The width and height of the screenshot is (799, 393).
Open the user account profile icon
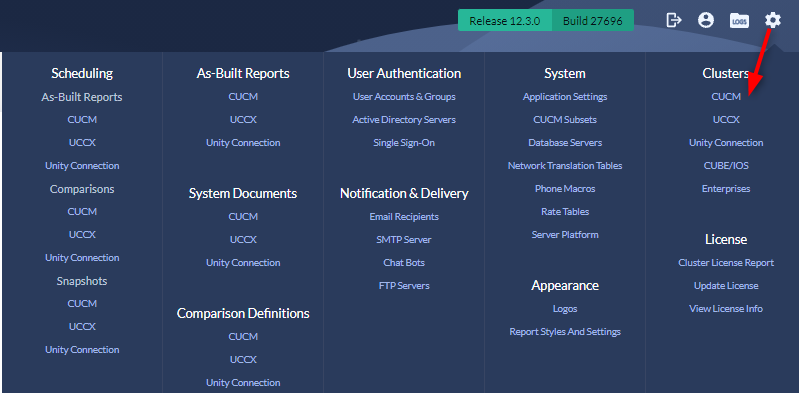706,20
